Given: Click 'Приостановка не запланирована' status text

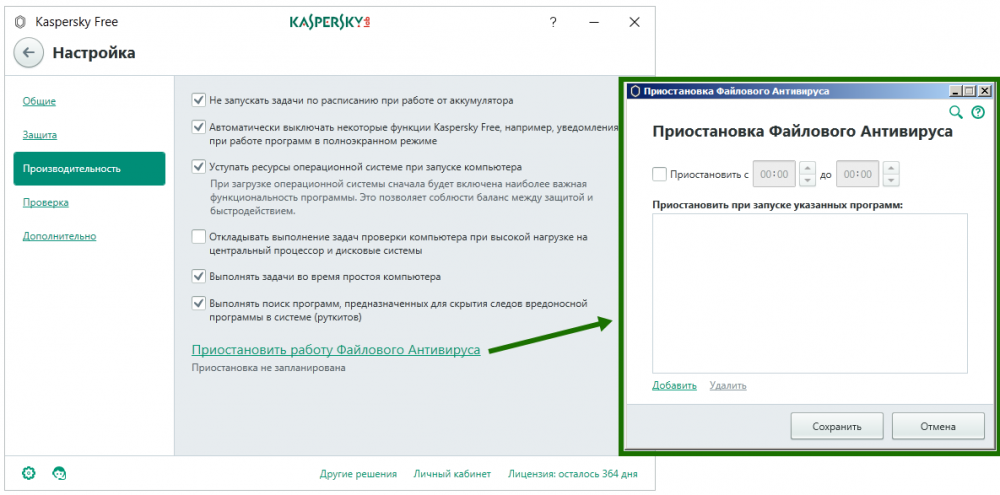Looking at the screenshot, I should (268, 368).
